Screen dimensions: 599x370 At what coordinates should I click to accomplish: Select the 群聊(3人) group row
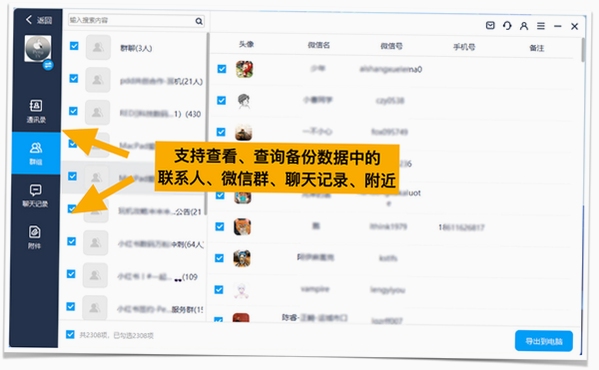click(136, 47)
